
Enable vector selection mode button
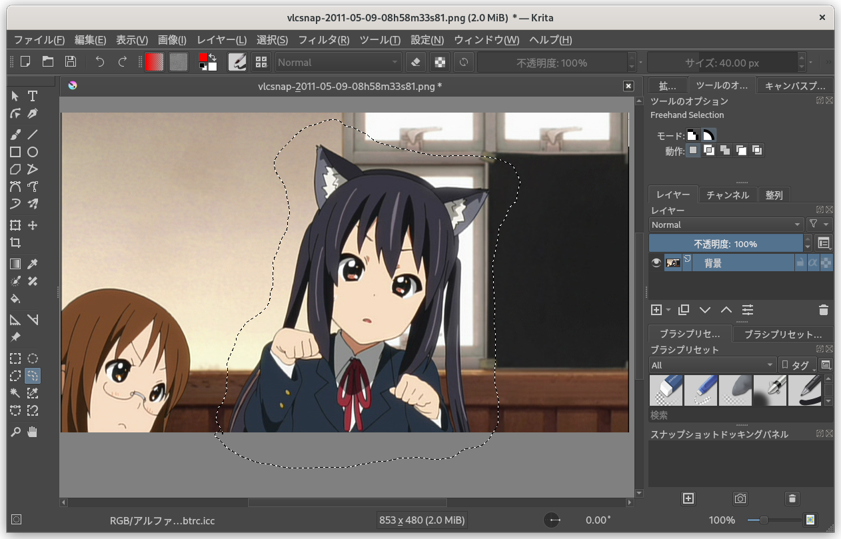tap(709, 135)
